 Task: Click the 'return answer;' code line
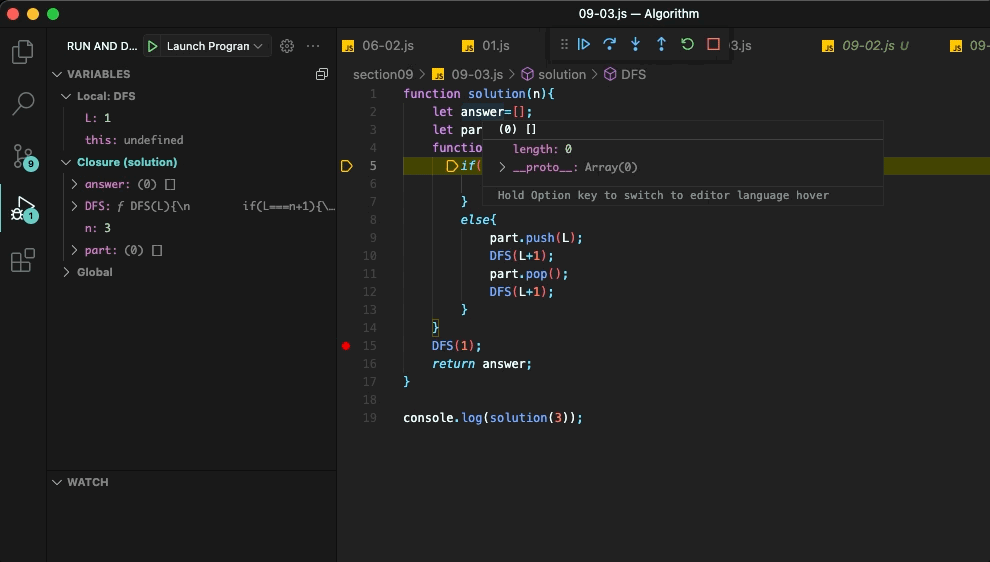(482, 364)
